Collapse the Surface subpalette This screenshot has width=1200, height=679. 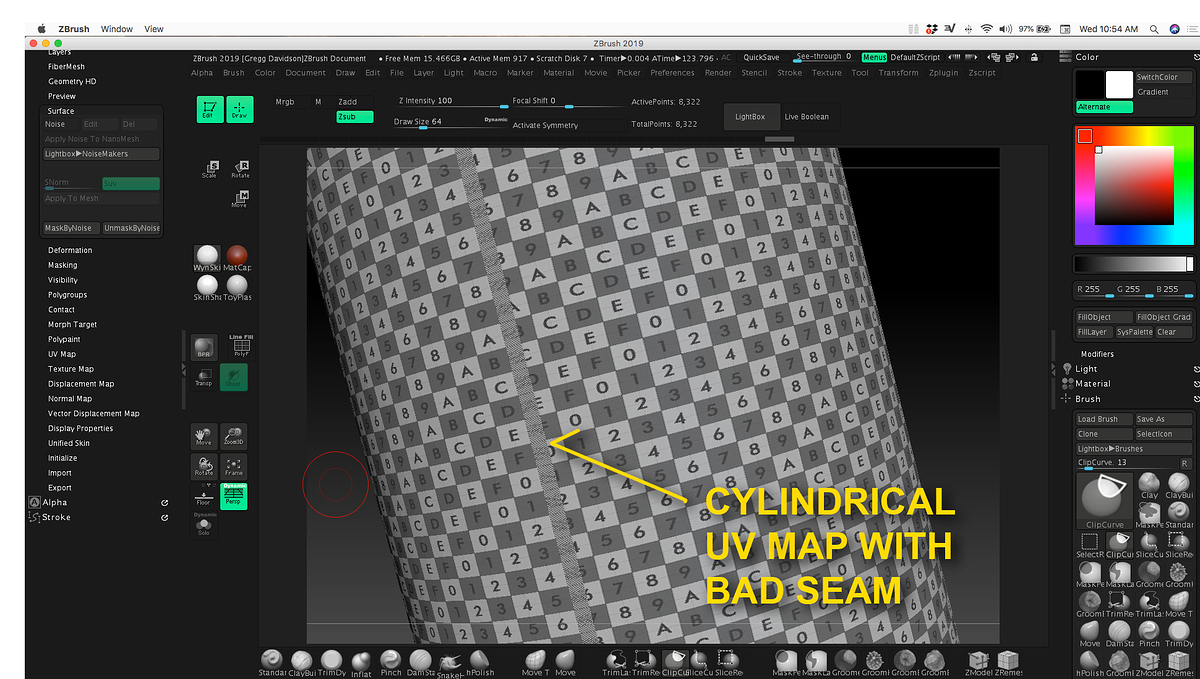point(61,111)
